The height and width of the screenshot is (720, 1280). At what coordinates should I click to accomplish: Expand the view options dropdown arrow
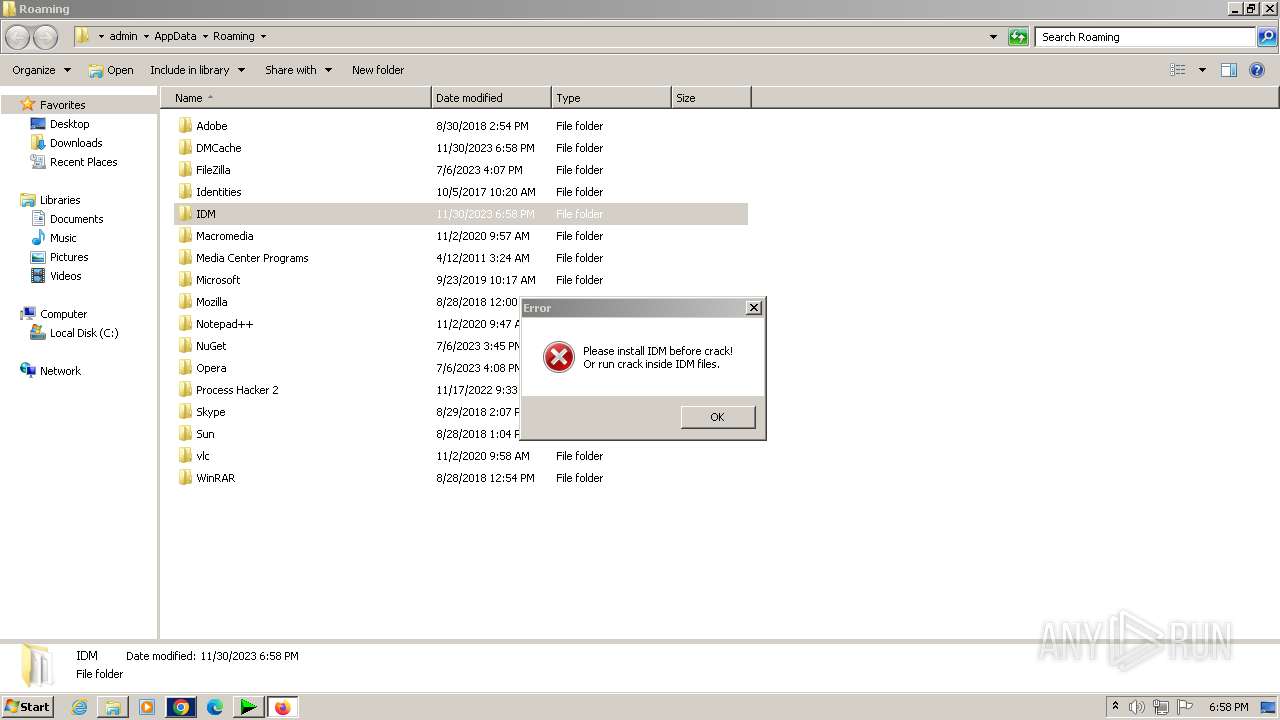1202,70
